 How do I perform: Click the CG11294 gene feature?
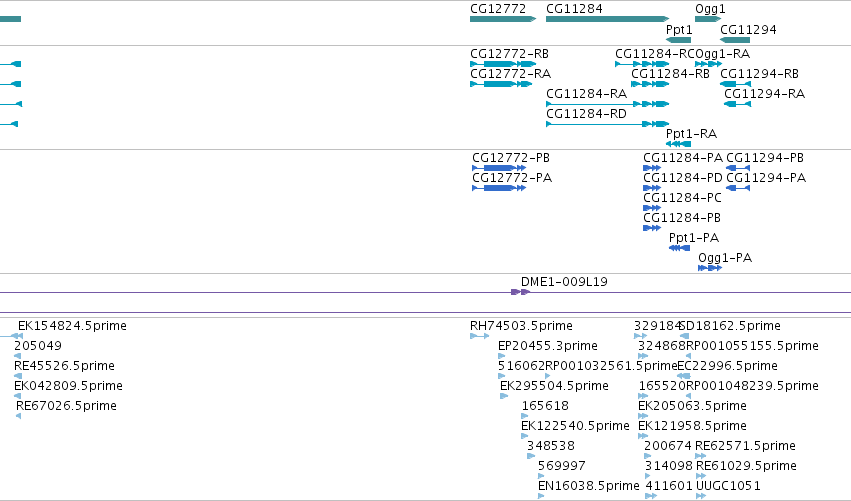(735, 40)
